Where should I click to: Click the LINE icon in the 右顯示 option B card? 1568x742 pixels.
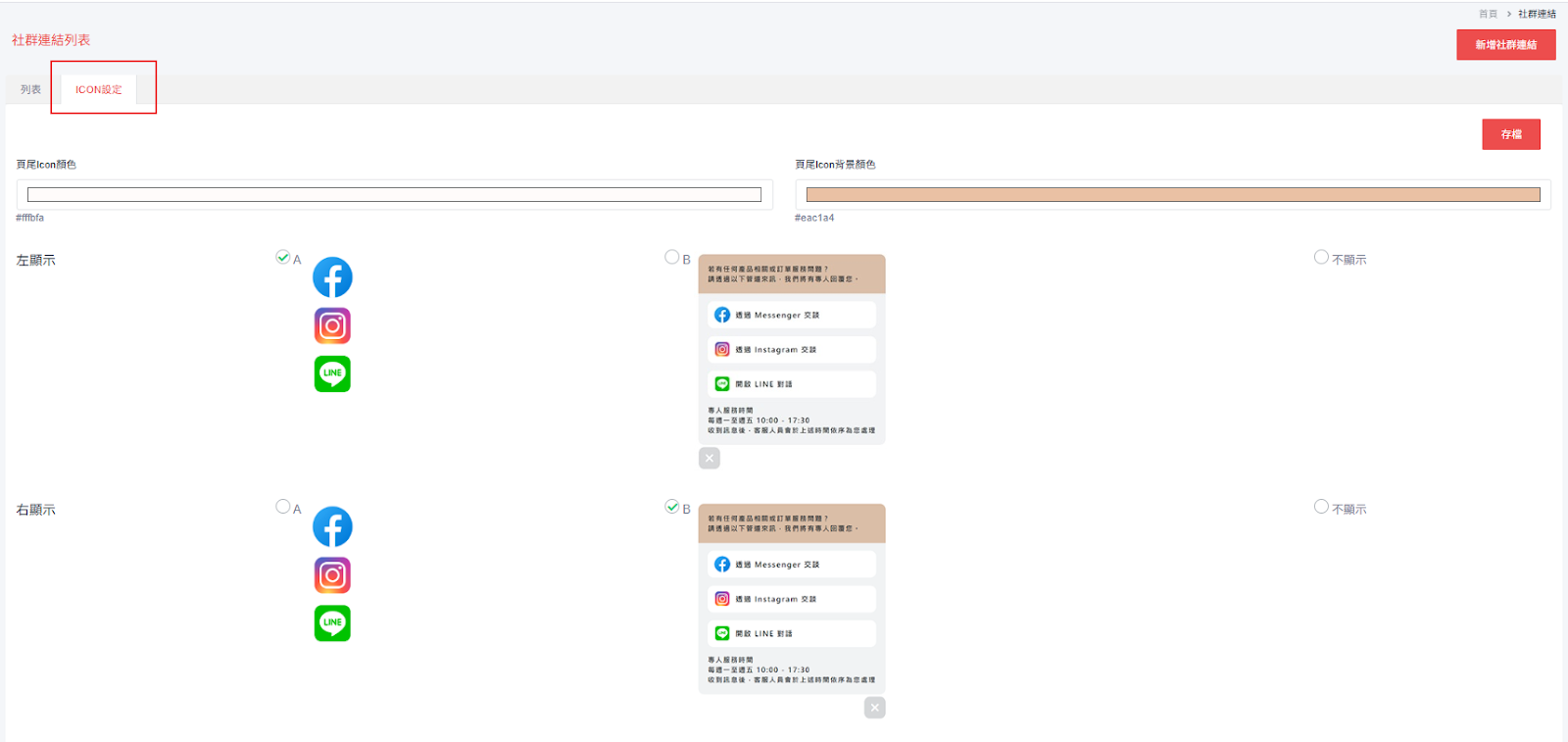722,633
